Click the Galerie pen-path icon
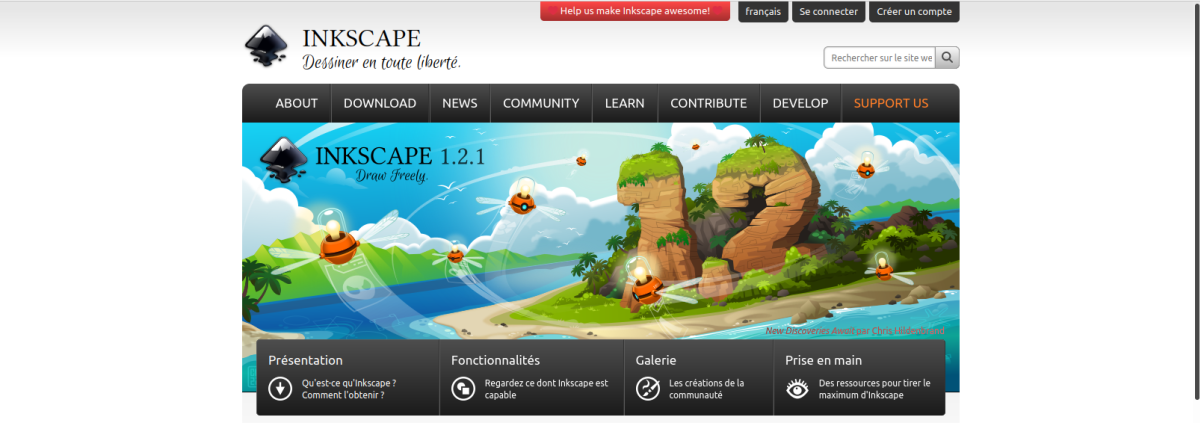This screenshot has height=423, width=1200. (648, 389)
